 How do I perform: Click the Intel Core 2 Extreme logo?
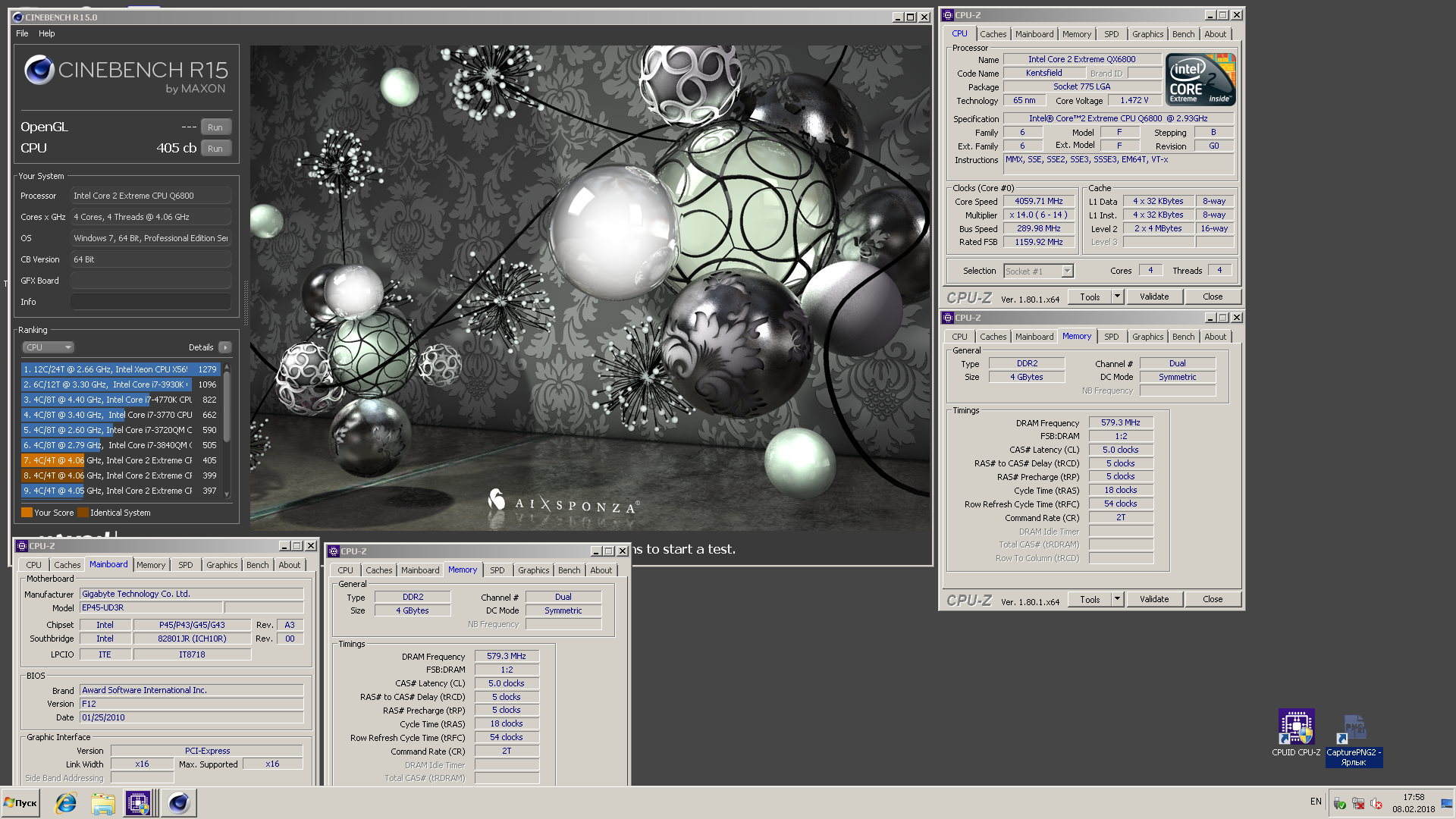coord(1200,80)
